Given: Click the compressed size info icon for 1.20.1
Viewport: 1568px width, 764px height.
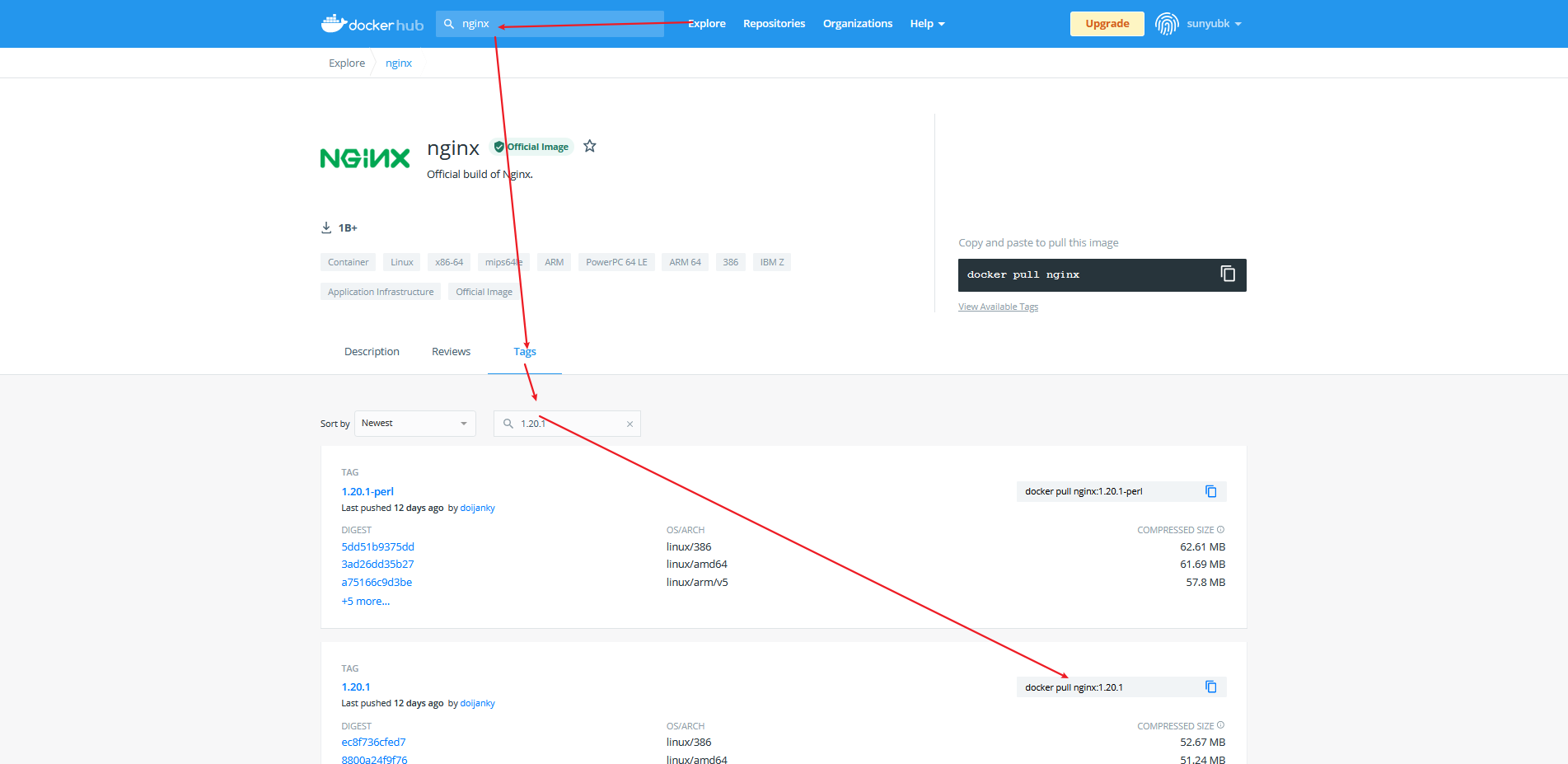Looking at the screenshot, I should coord(1221,725).
